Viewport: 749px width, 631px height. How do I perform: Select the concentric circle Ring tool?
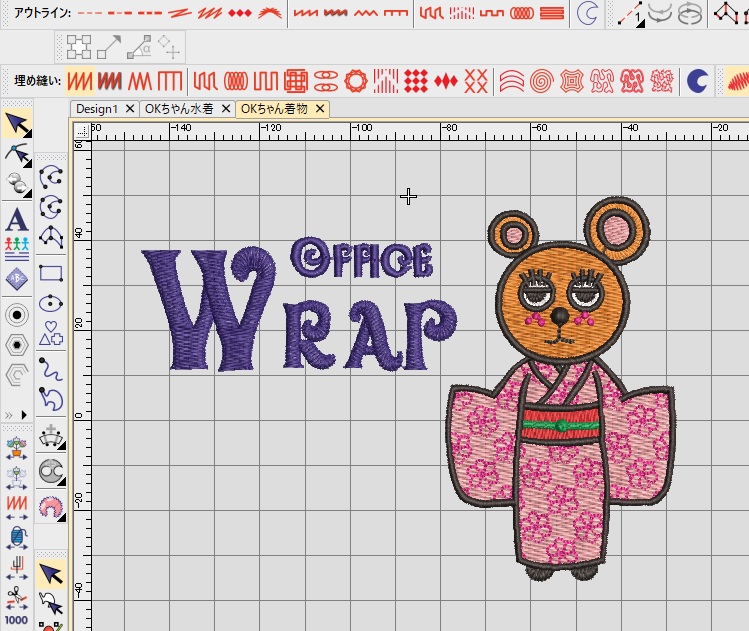pos(17,315)
